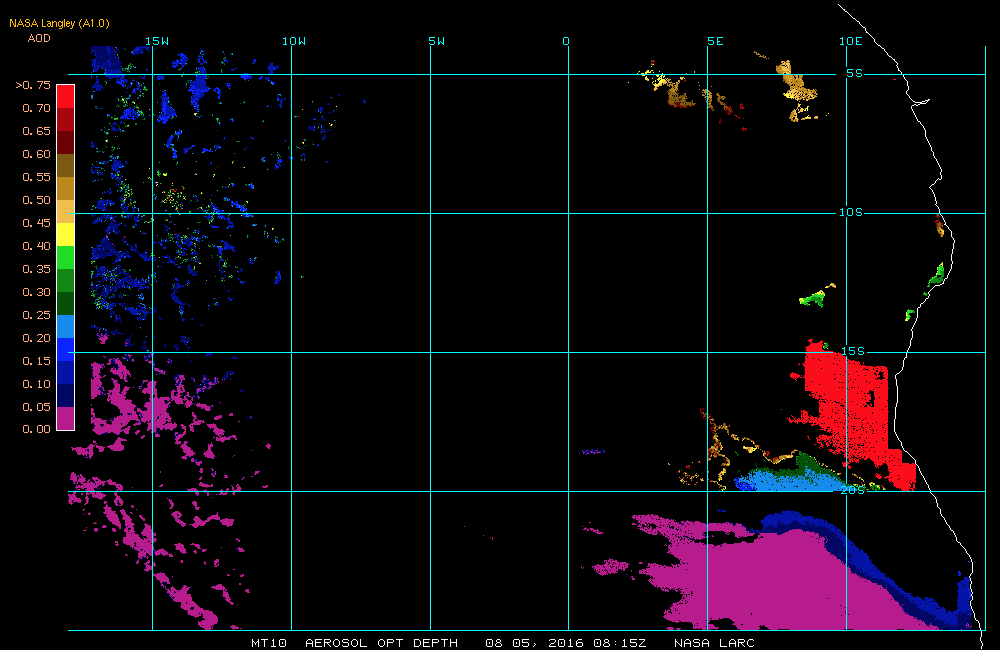The image size is (1000, 650).
Task: Click the 0.60 legend value
Action: coord(36,154)
